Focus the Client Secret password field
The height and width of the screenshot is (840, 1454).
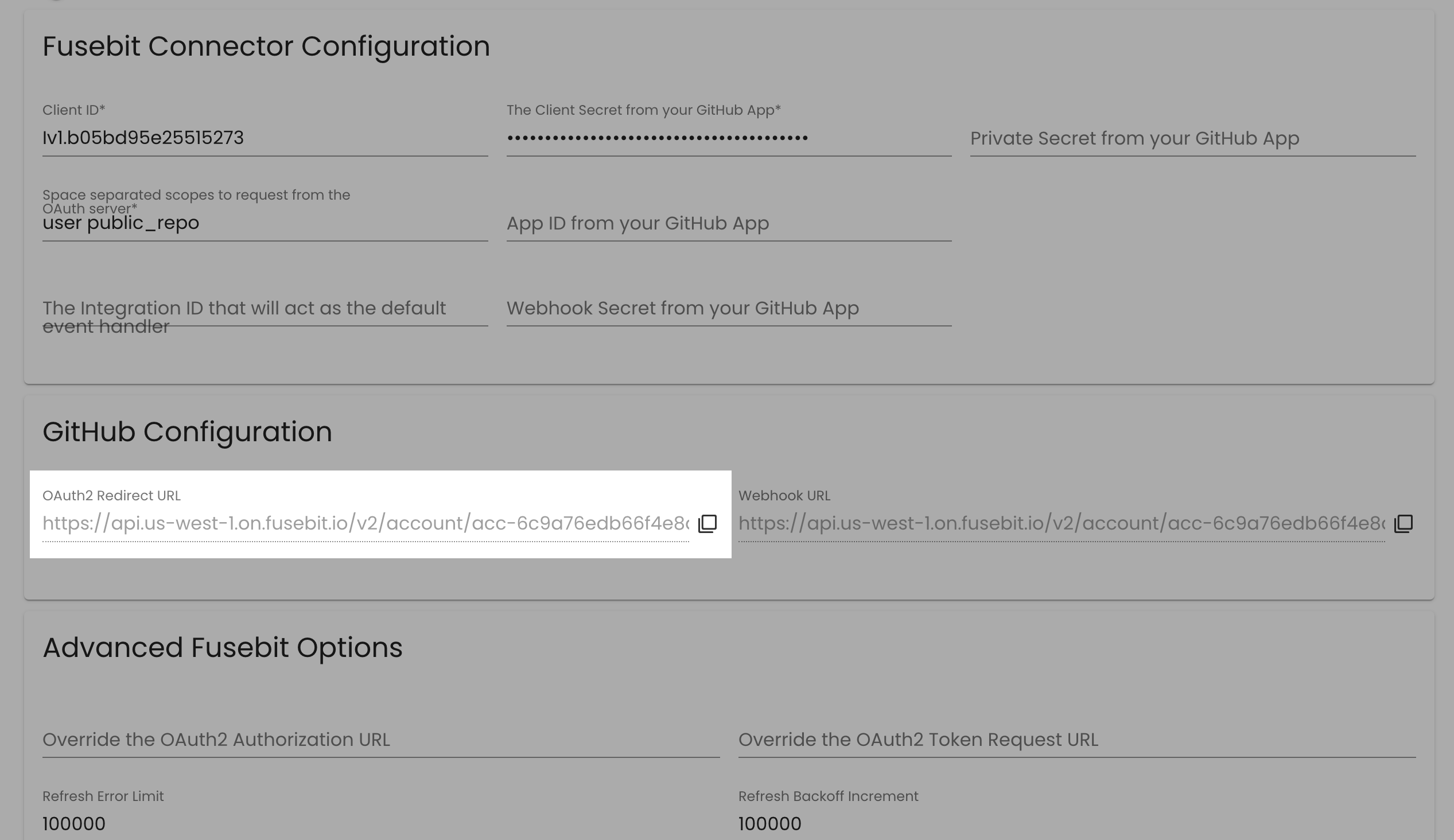(x=729, y=138)
